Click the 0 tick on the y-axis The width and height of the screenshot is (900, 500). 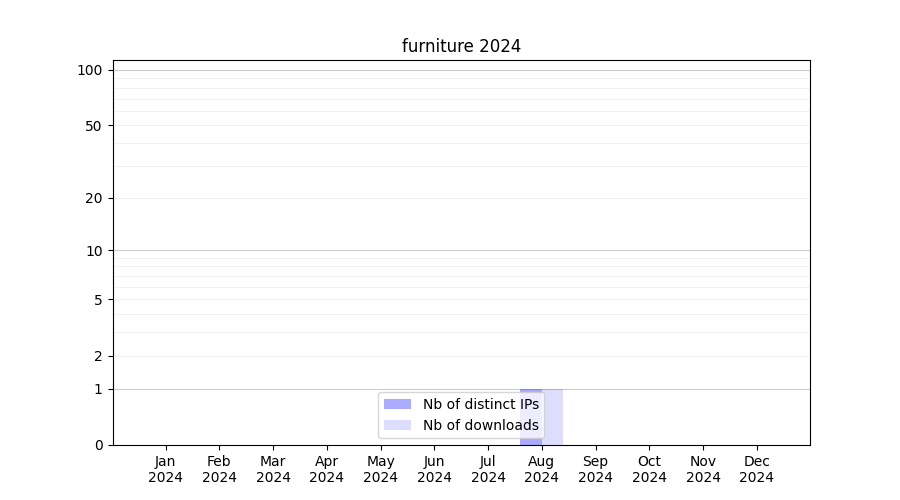98,445
